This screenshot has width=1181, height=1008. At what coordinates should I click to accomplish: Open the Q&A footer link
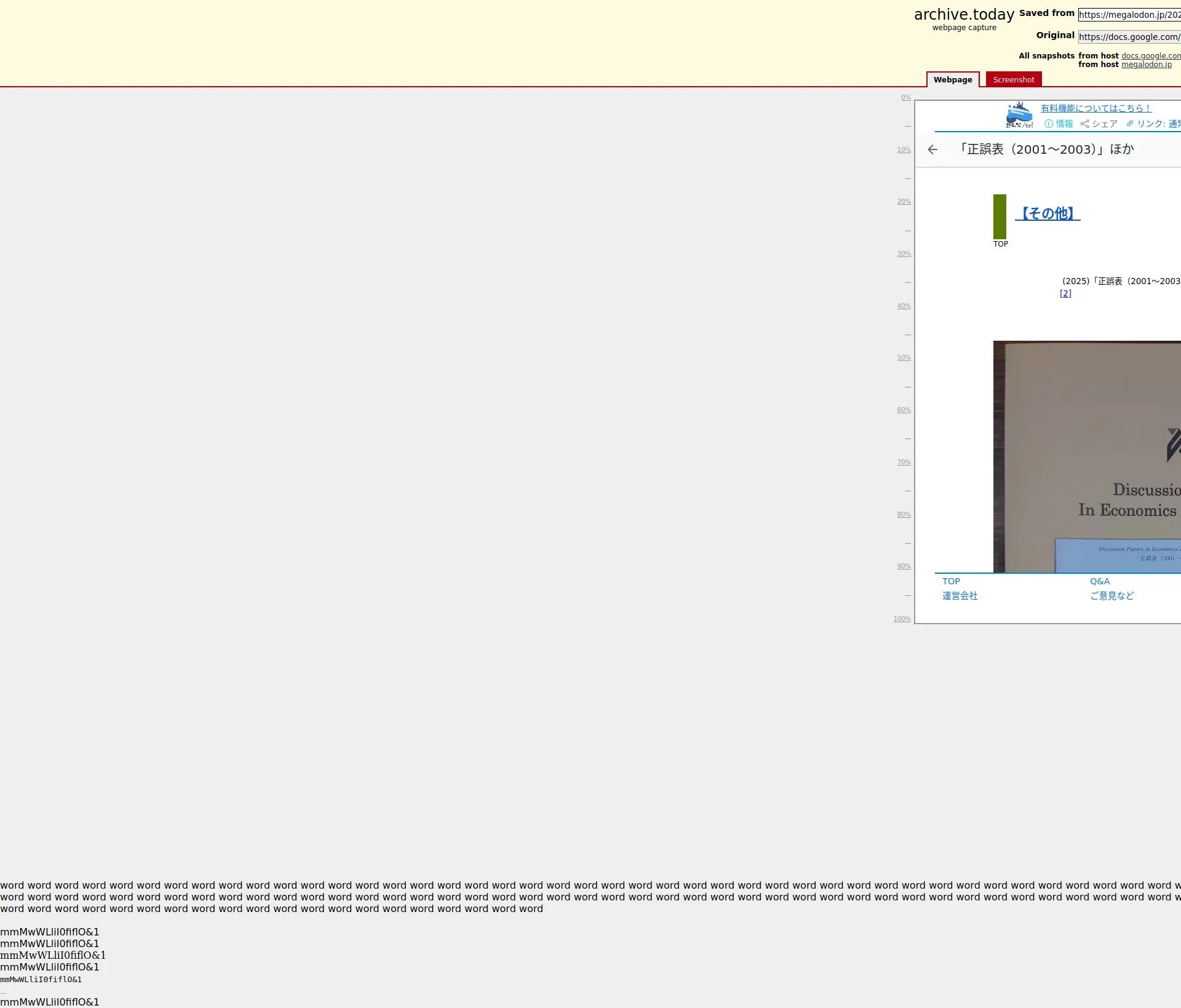[1100, 581]
